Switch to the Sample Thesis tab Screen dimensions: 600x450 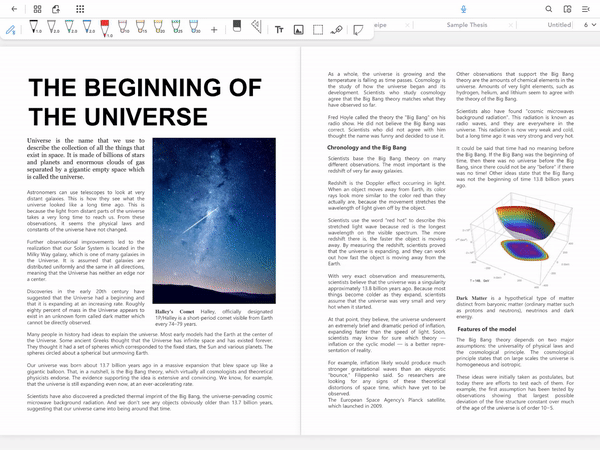[x=467, y=25]
